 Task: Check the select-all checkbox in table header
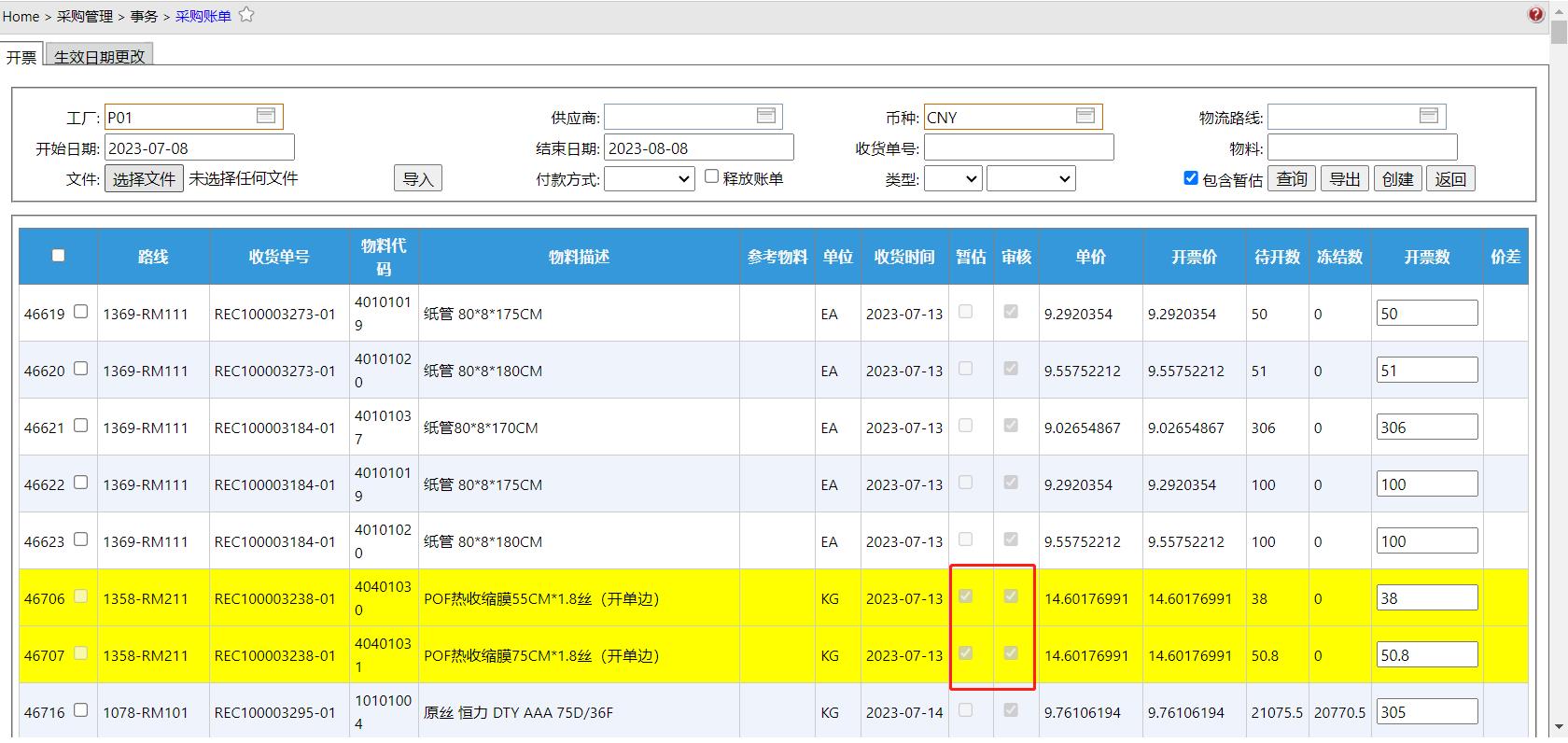click(x=58, y=256)
